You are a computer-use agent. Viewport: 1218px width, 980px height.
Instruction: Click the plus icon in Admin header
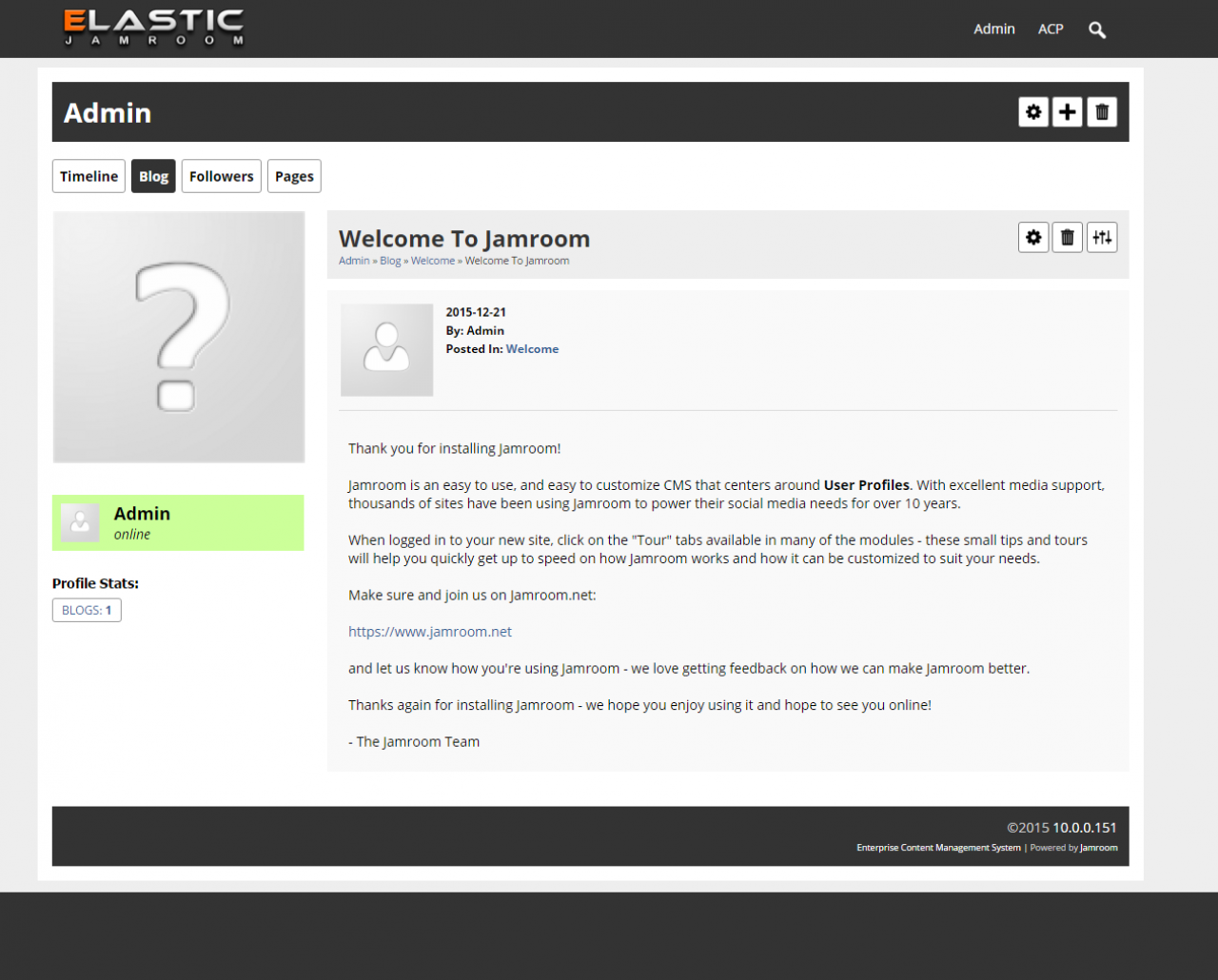pyautogui.click(x=1068, y=112)
